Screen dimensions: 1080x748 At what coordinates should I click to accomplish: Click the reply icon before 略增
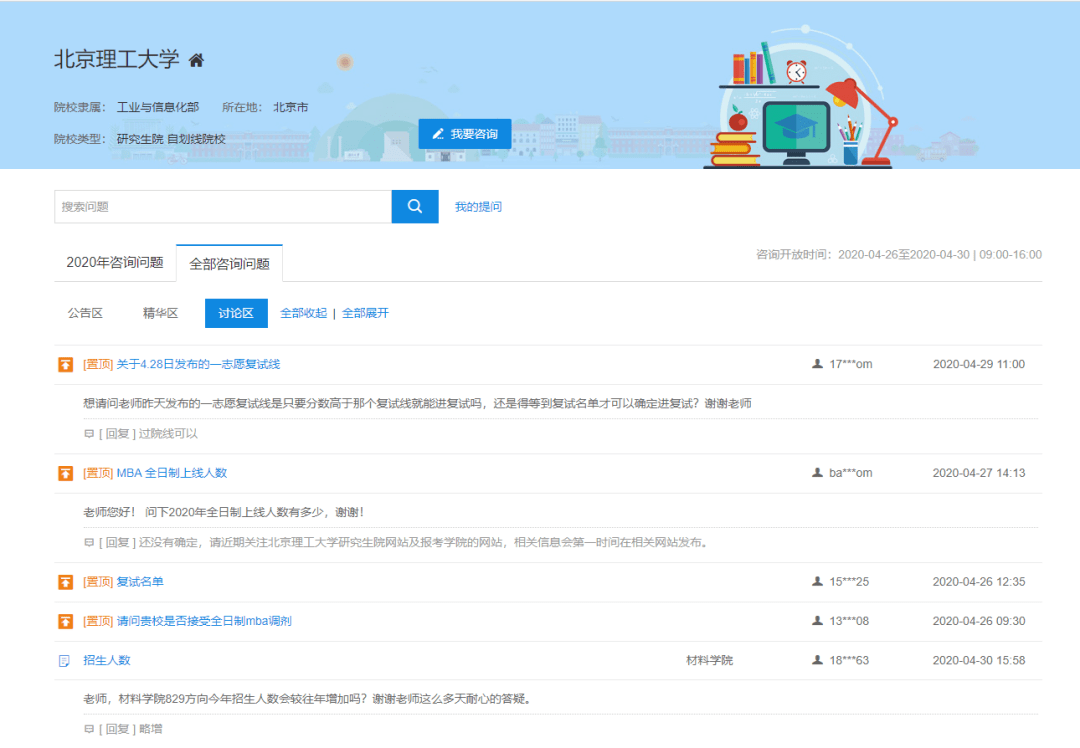tap(89, 729)
